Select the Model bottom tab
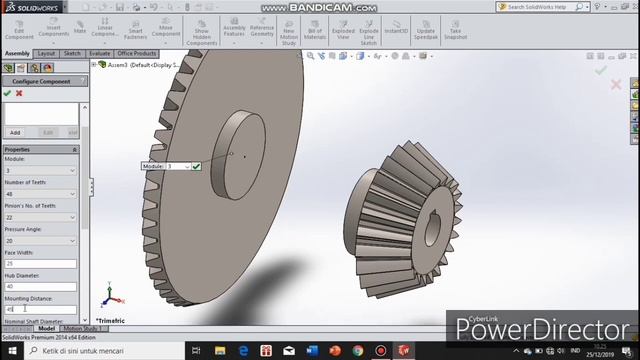The image size is (640, 360). point(46,329)
